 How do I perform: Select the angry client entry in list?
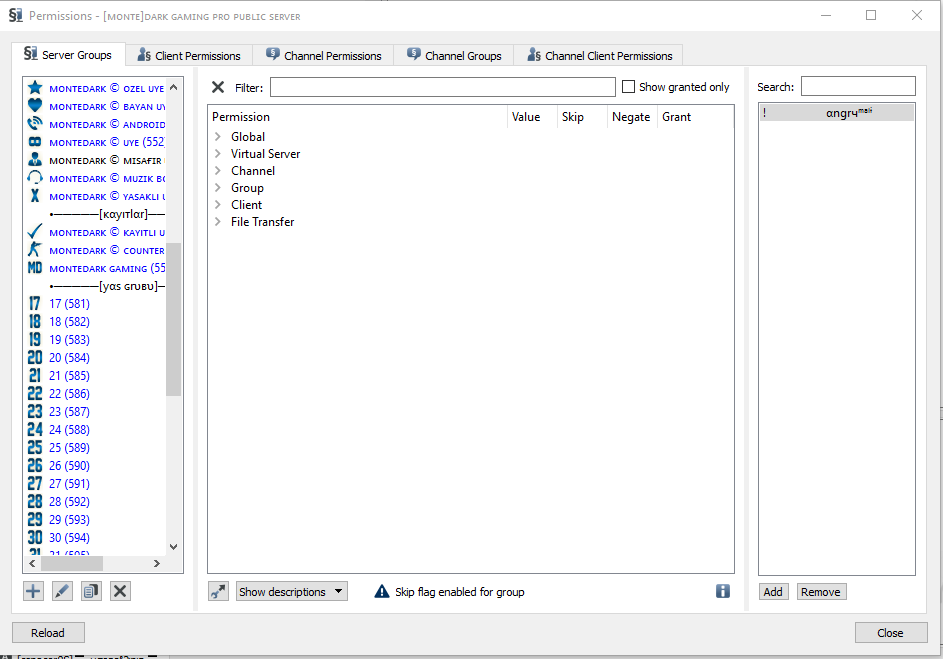(837, 112)
